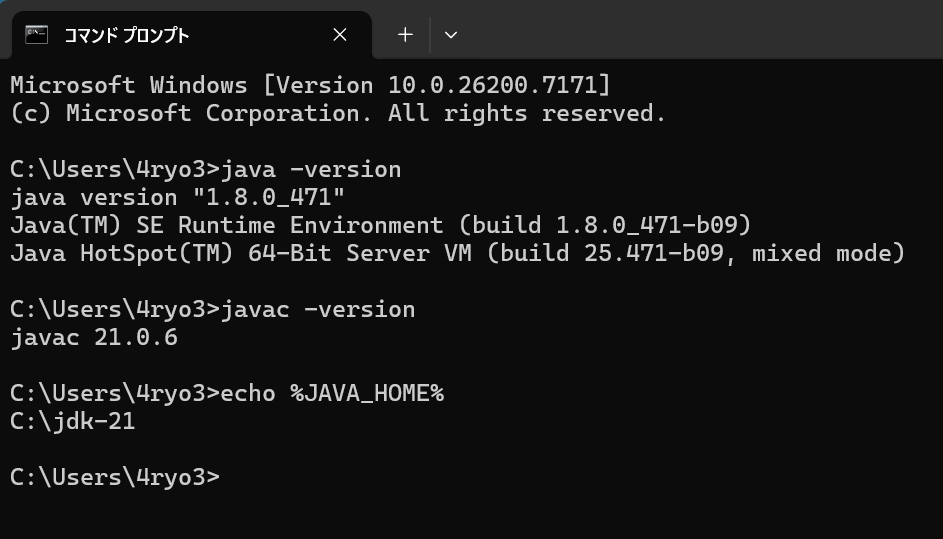This screenshot has height=539, width=943.
Task: Click the Microsoft Corporation copyright line
Action: pyautogui.click(x=338, y=113)
